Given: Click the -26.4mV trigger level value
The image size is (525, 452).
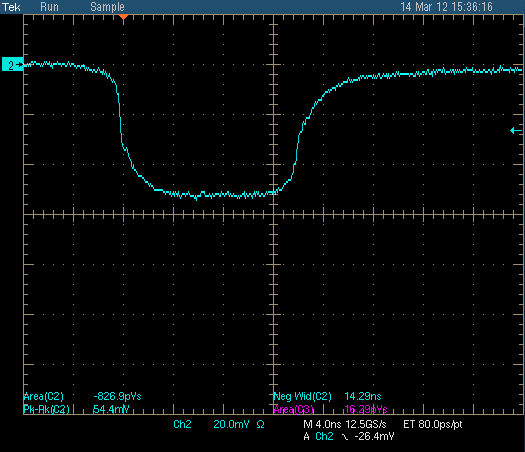Looking at the screenshot, I should coord(374,436).
